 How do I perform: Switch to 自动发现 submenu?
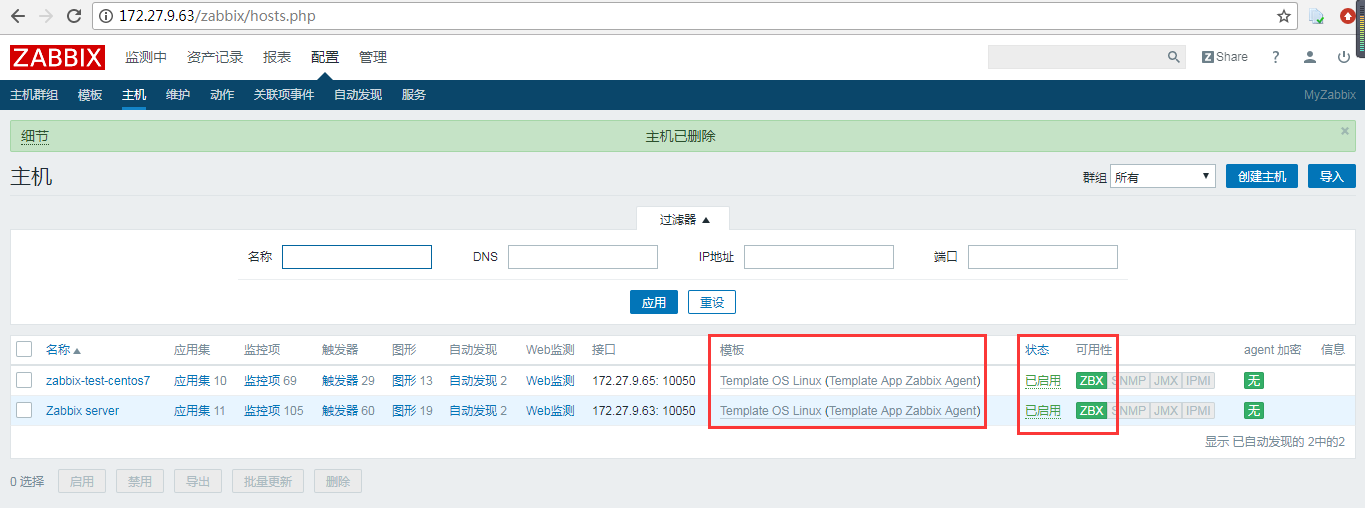(x=358, y=95)
